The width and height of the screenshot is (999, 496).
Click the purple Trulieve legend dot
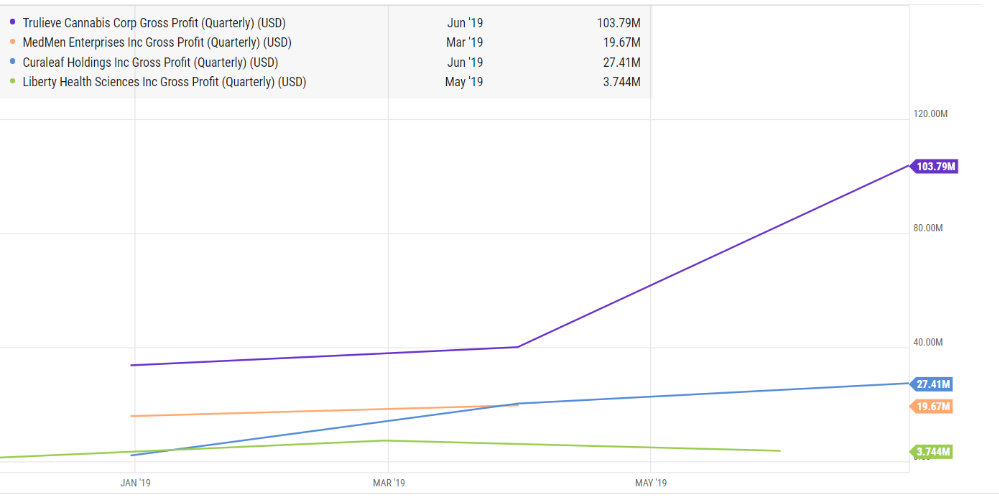pos(13,23)
